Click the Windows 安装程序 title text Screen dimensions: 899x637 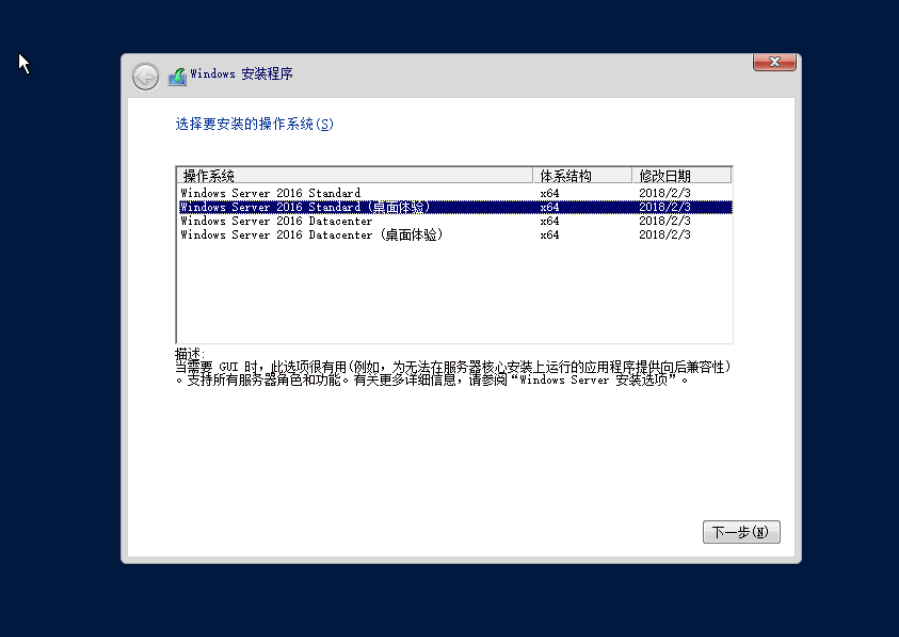pos(241,73)
